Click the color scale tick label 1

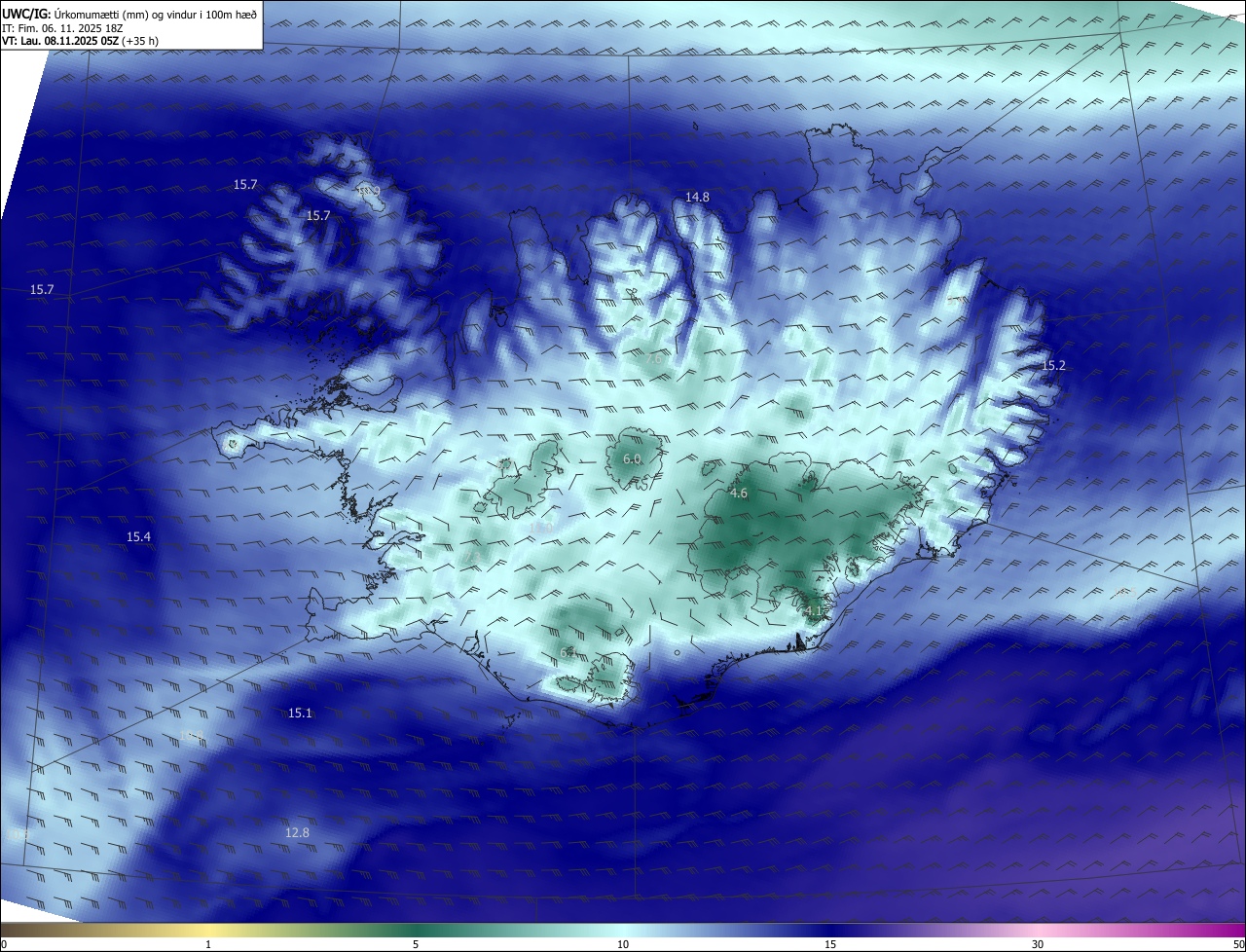[x=208, y=944]
